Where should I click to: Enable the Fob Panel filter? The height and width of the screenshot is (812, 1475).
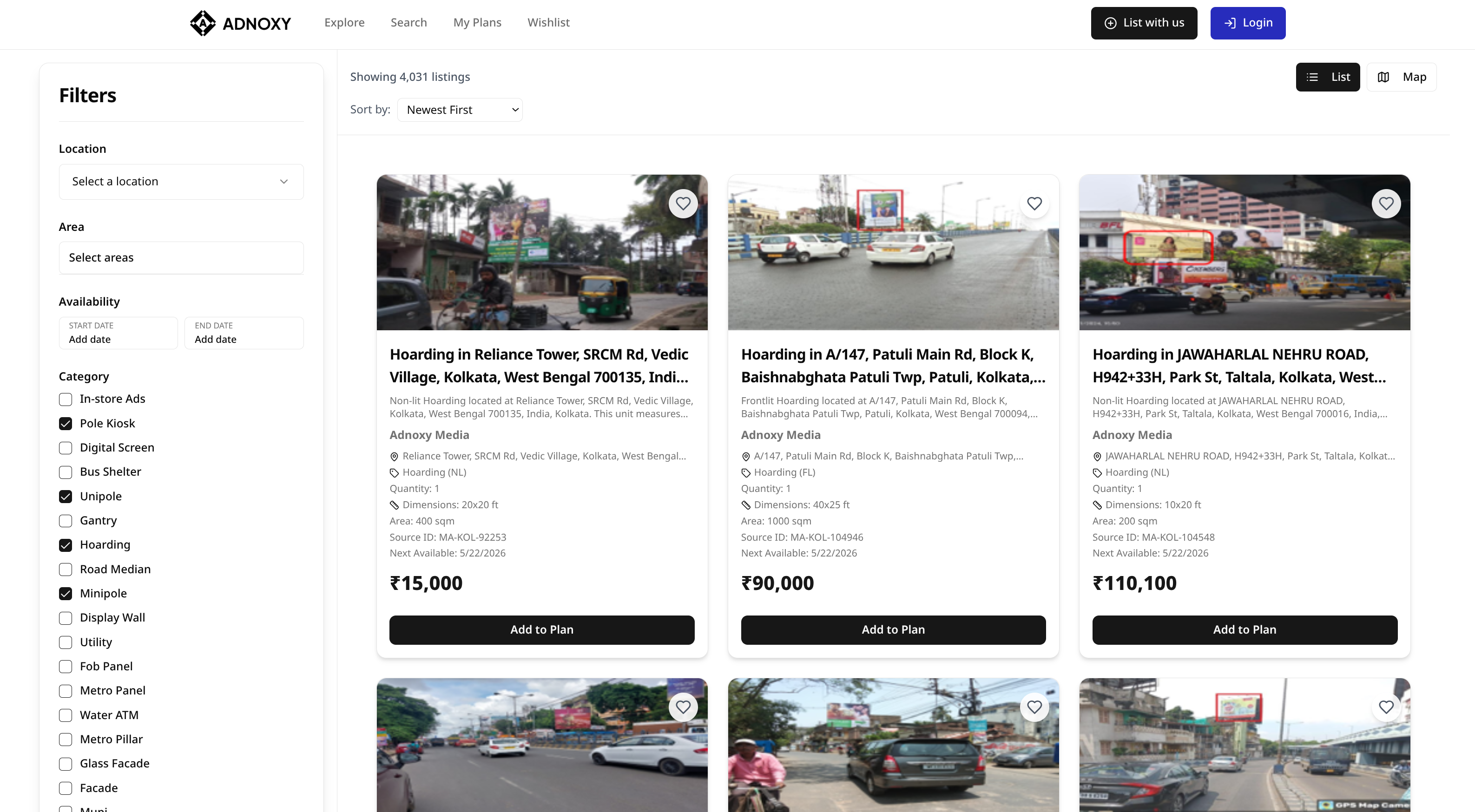pos(65,667)
